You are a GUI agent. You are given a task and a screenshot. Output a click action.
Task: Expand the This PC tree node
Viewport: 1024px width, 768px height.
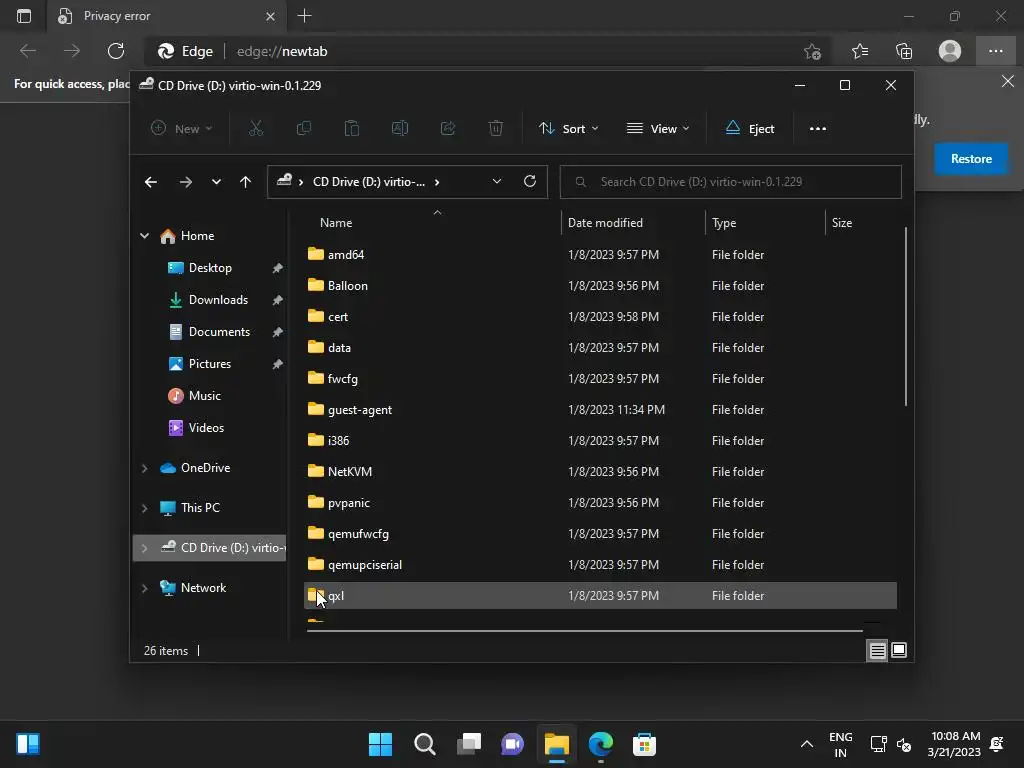coord(144,508)
